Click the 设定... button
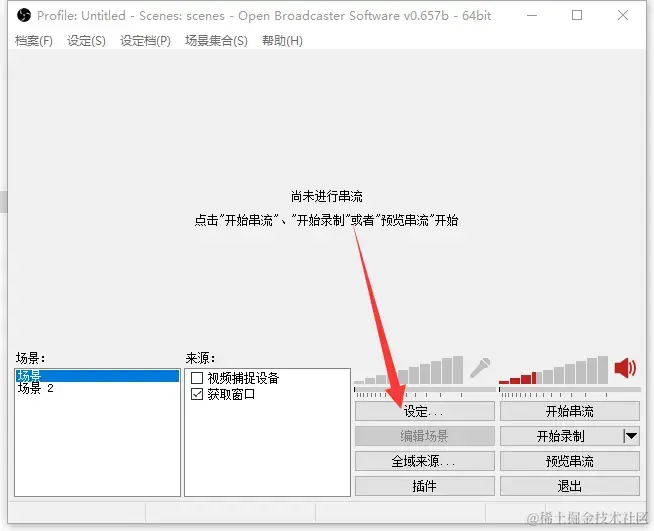 (x=425, y=411)
